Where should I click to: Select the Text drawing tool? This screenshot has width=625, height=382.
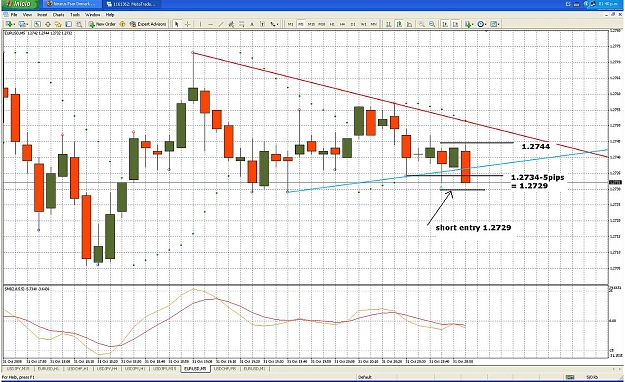(x=252, y=24)
